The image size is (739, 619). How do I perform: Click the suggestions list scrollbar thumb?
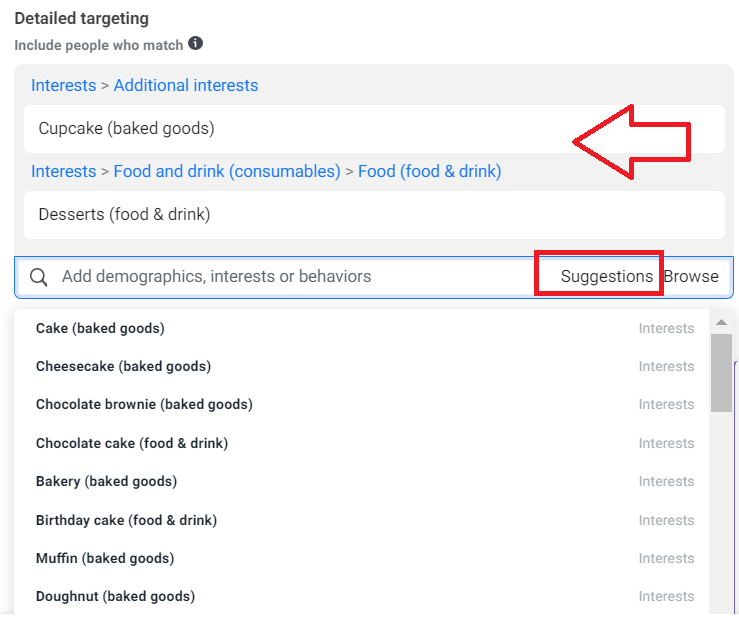coord(721,373)
